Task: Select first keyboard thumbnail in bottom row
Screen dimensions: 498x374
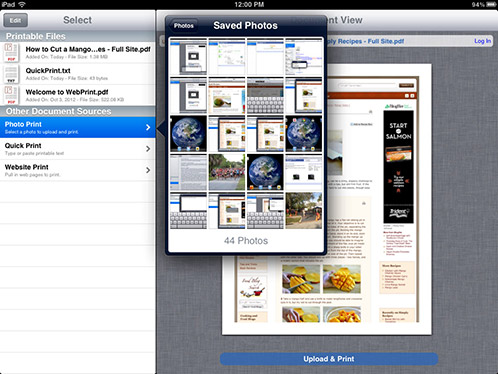Action: [188, 211]
